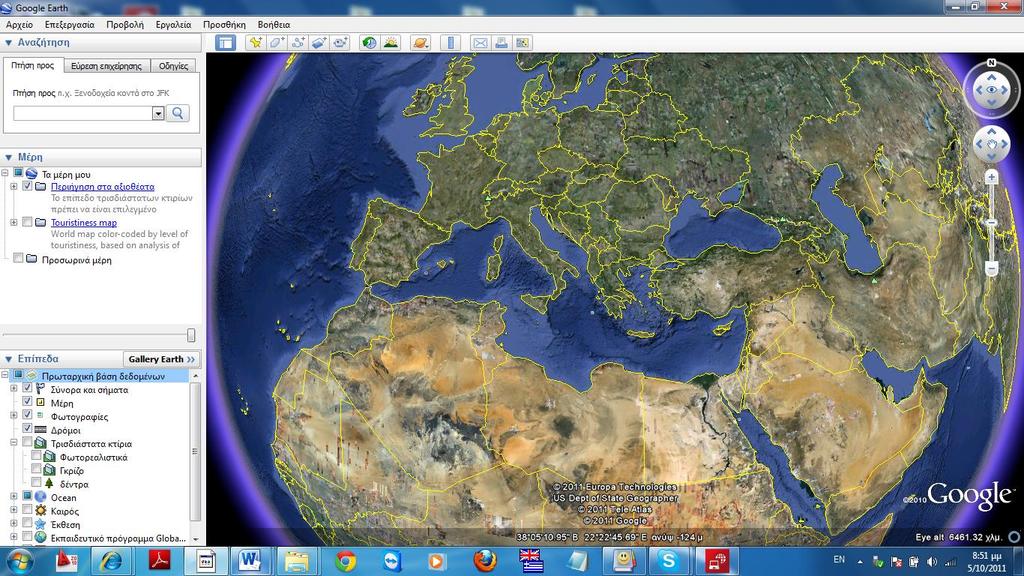Open the Προσθήκη menu
The width and height of the screenshot is (1024, 576).
[224, 25]
